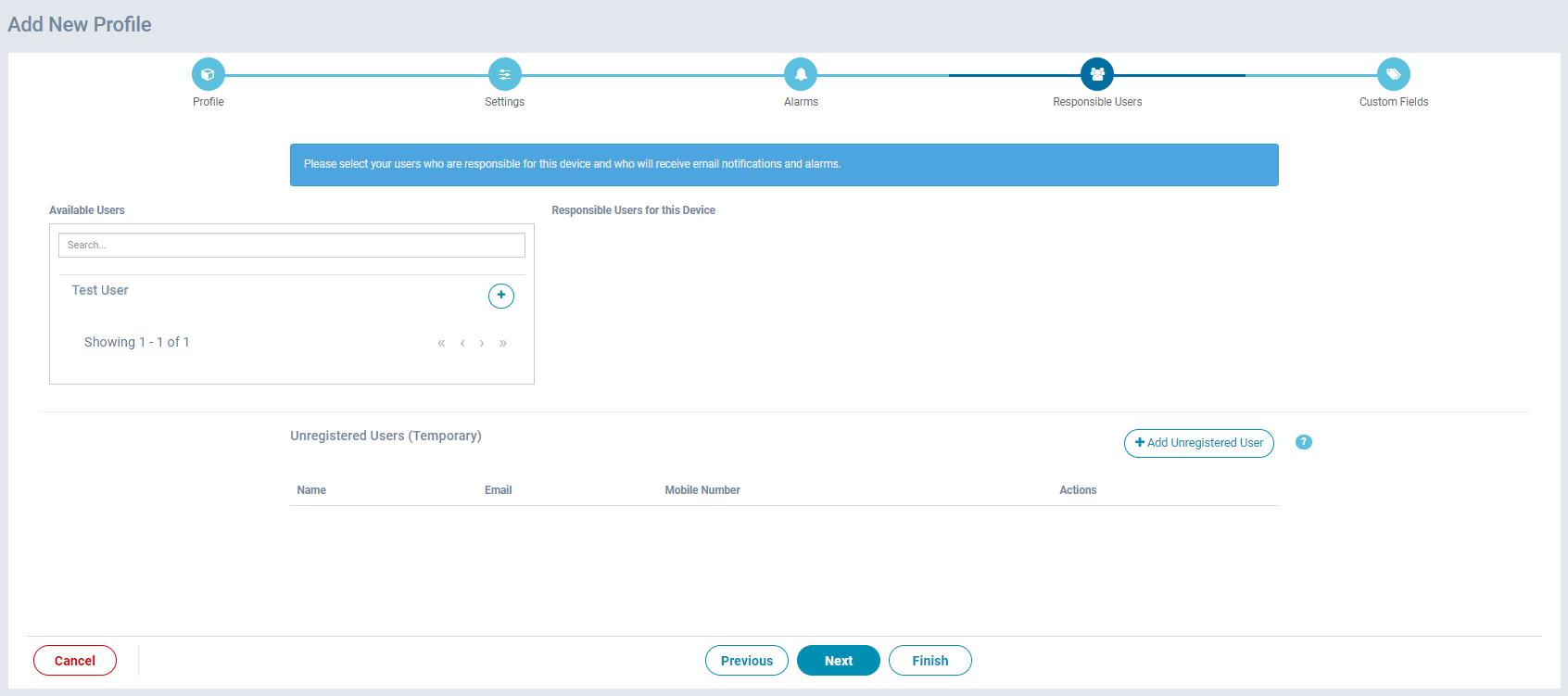
Task: Open the Custom Fields tag step
Action: click(x=1394, y=74)
